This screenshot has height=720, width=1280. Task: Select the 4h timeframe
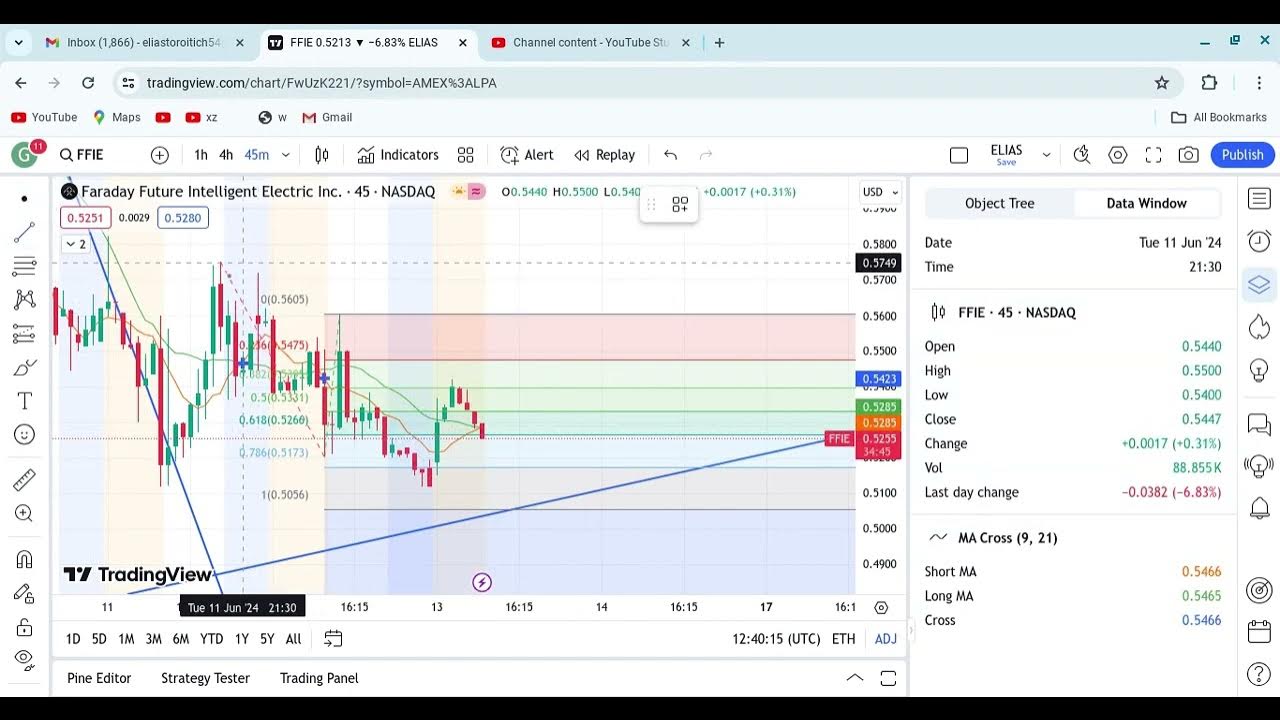(226, 155)
